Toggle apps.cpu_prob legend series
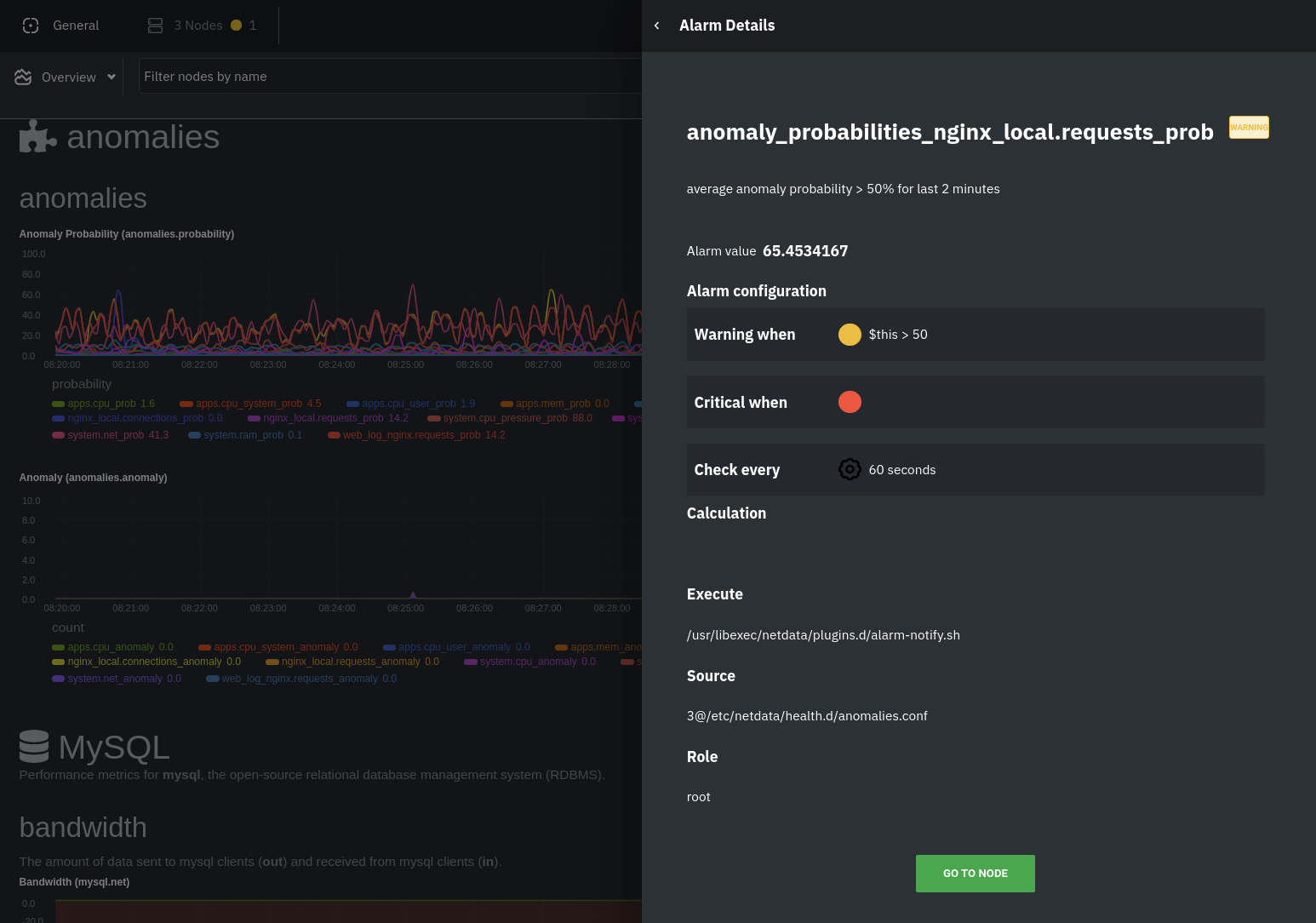Viewport: 1316px width, 923px height. pyautogui.click(x=103, y=404)
